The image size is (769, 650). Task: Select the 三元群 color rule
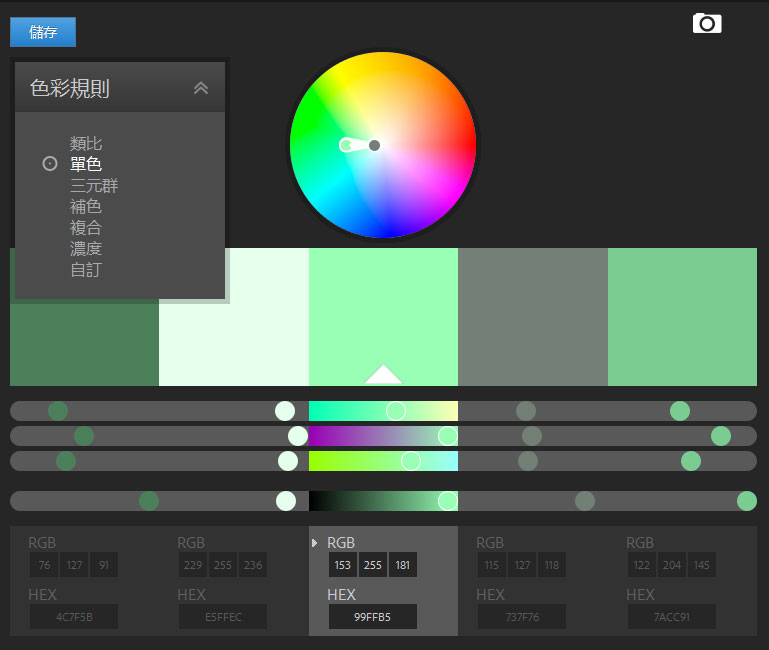point(94,185)
